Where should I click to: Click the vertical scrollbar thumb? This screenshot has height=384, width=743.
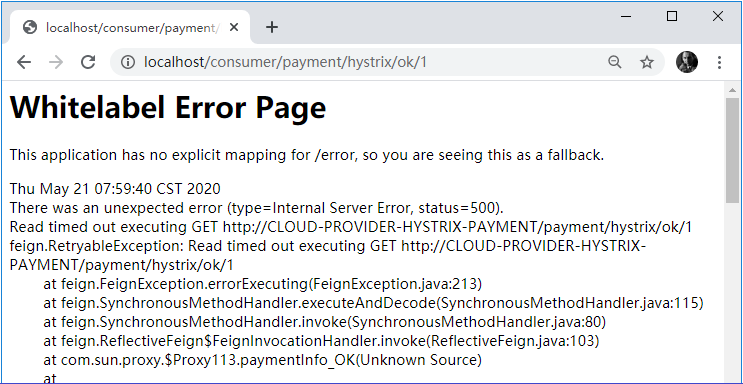(x=732, y=150)
